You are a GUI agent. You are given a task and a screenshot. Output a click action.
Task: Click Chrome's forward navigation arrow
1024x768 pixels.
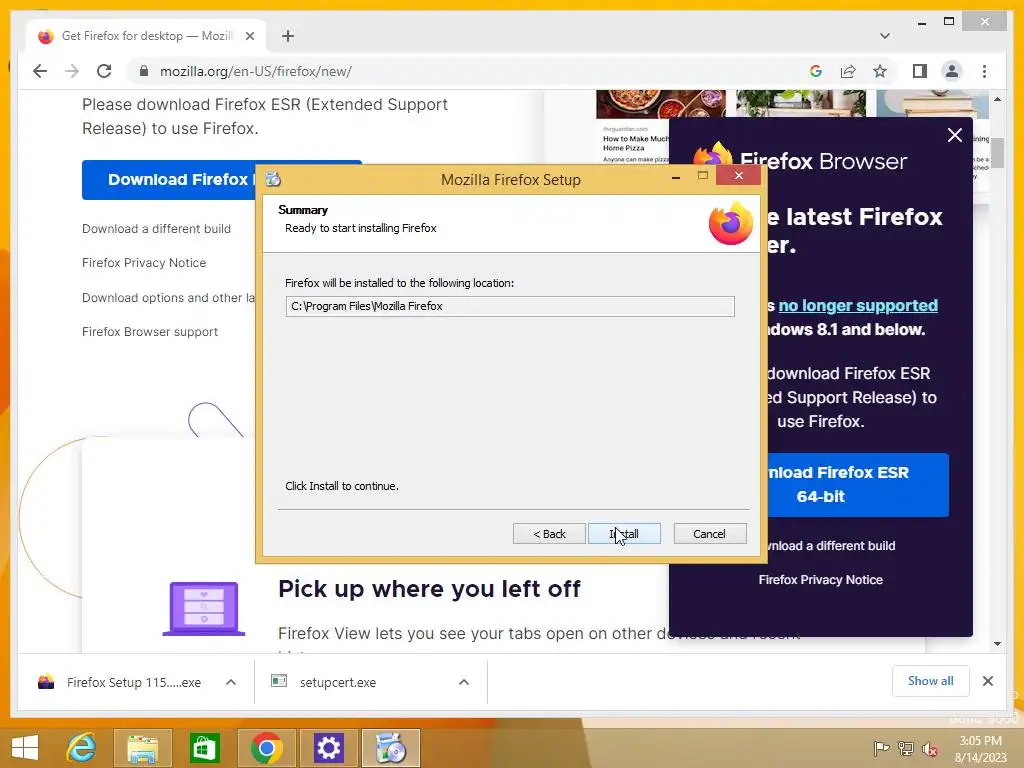tap(72, 71)
